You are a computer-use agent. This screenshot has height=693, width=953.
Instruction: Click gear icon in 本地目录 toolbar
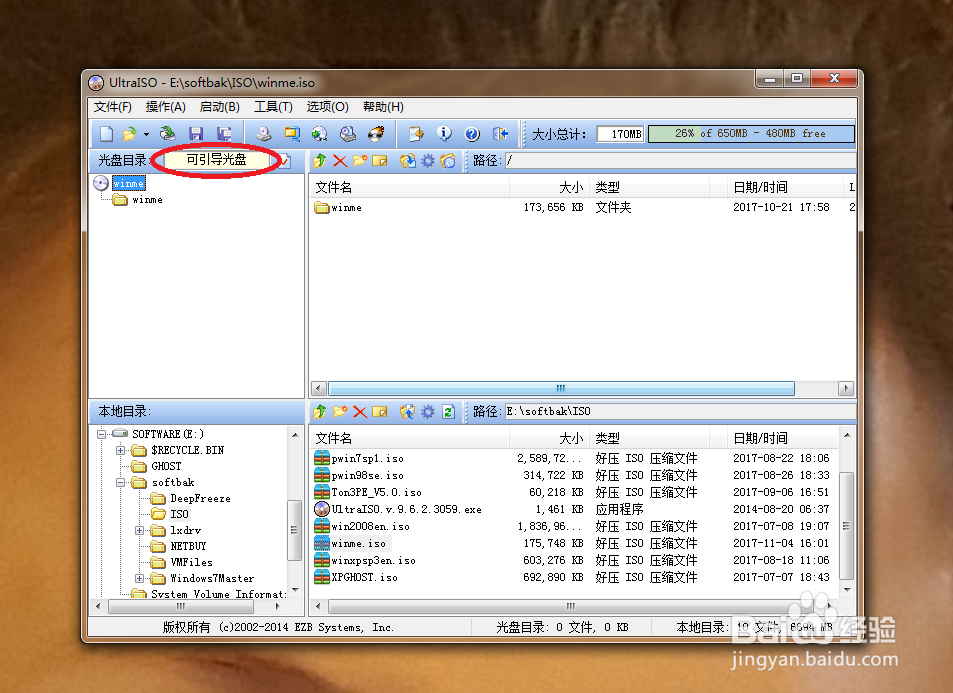[428, 412]
